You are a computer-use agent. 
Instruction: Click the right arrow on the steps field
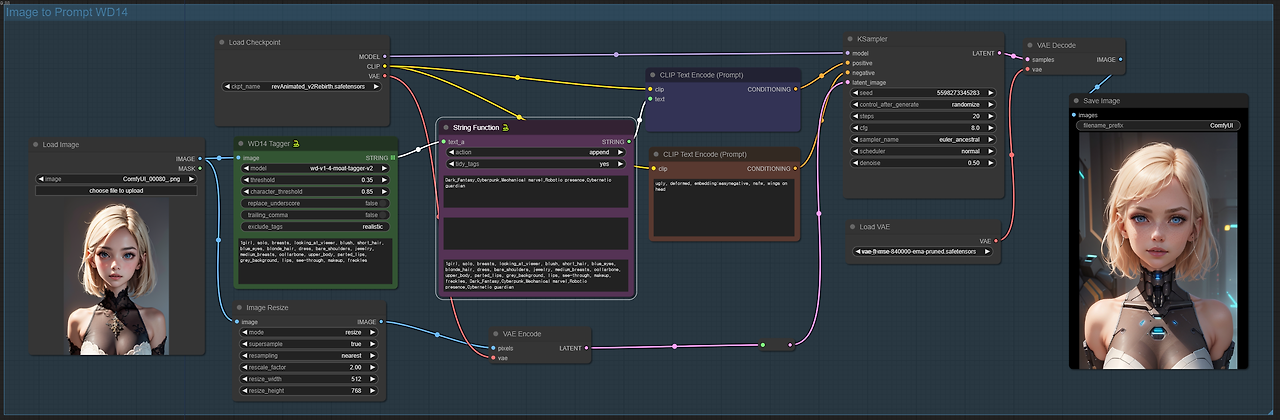[990, 116]
